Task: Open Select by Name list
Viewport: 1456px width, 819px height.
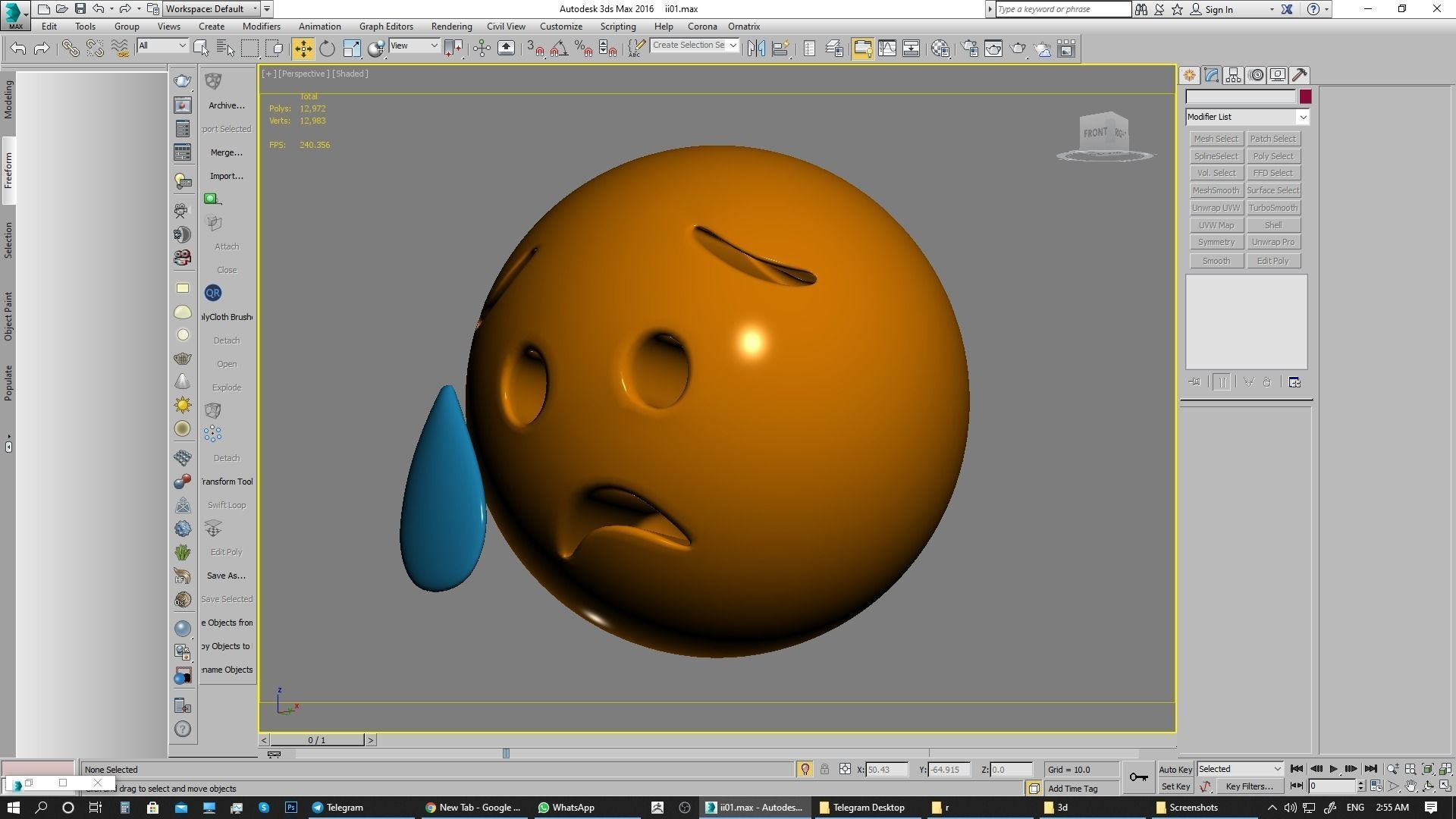Action: click(225, 49)
